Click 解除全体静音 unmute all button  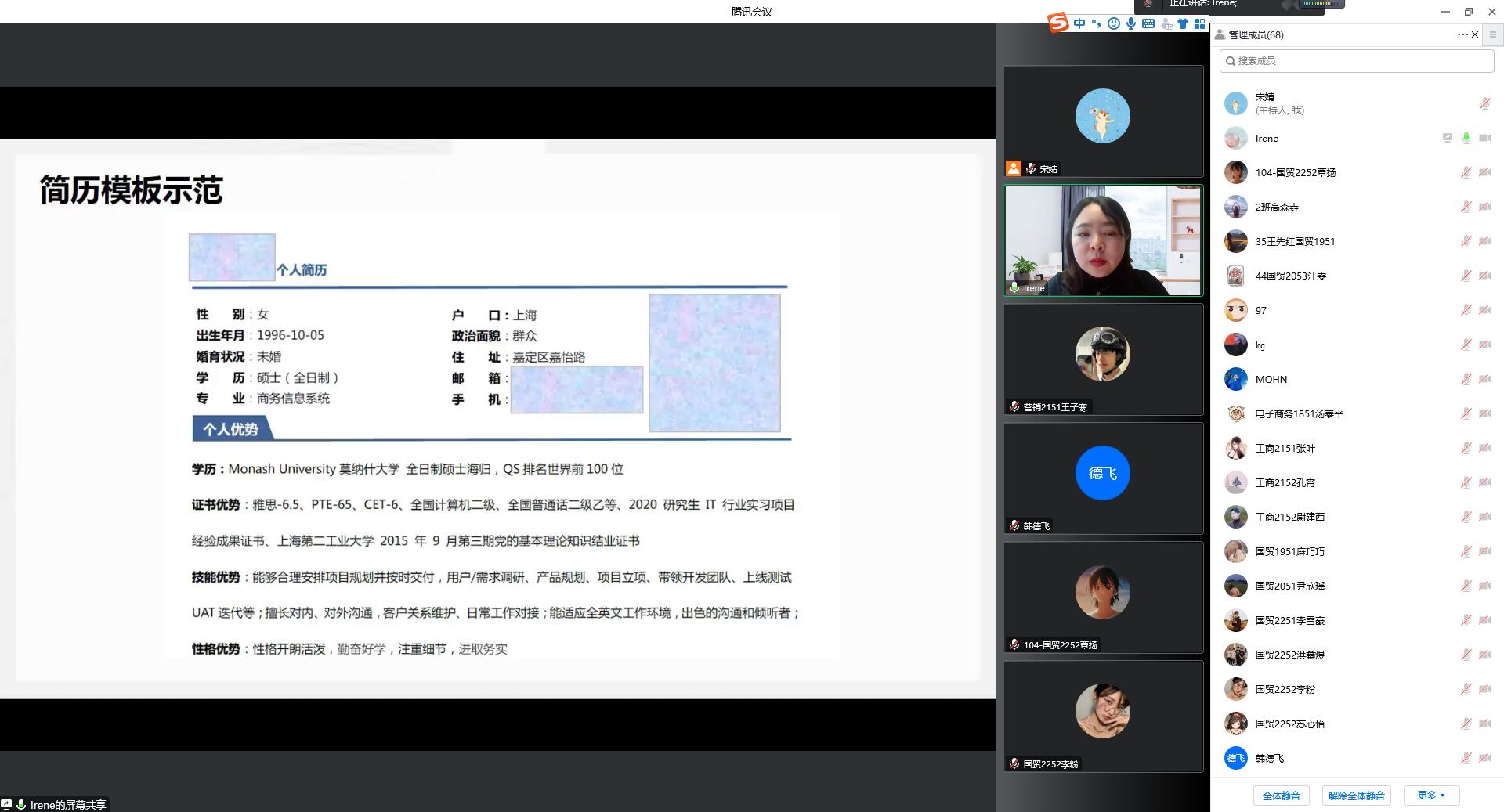click(1356, 796)
